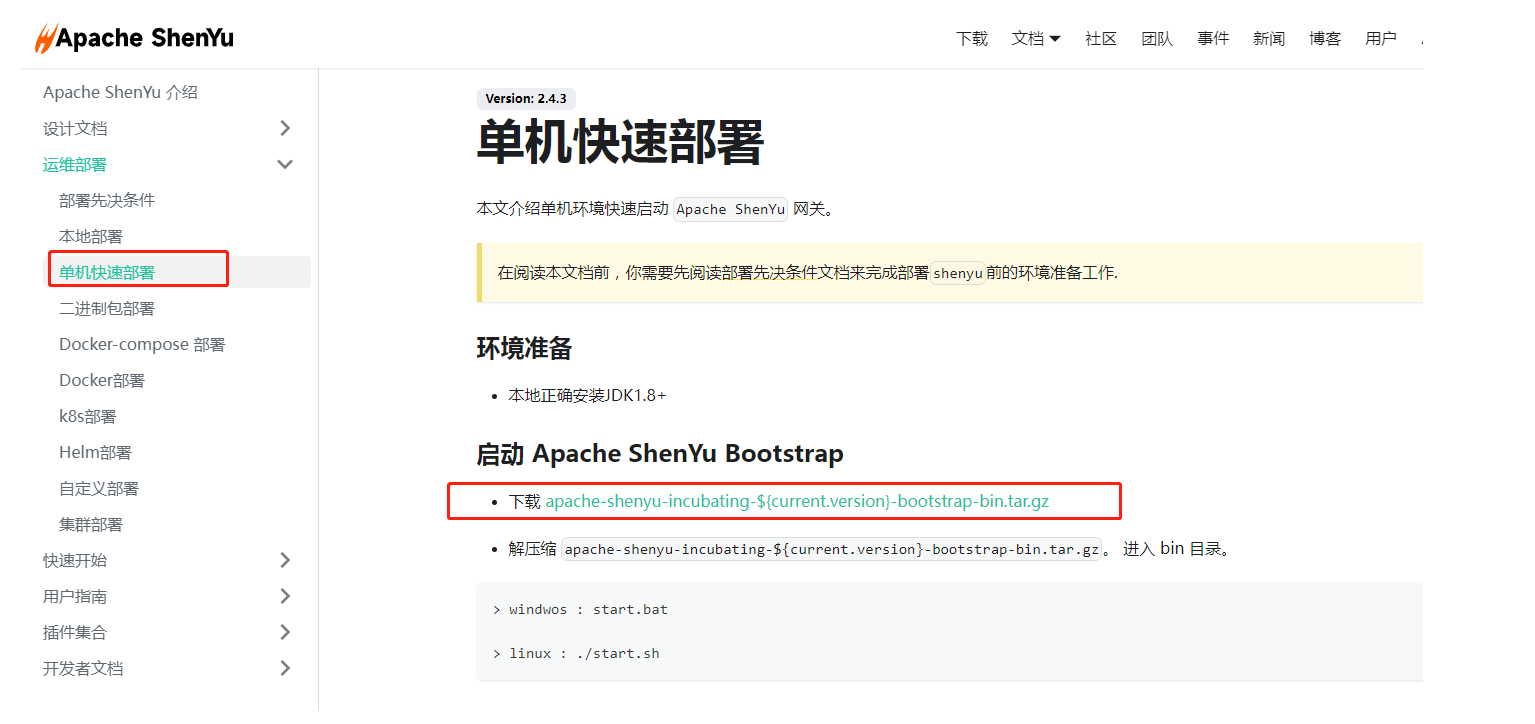Open the 团队 navbar item
The height and width of the screenshot is (724, 1535).
(x=1157, y=39)
